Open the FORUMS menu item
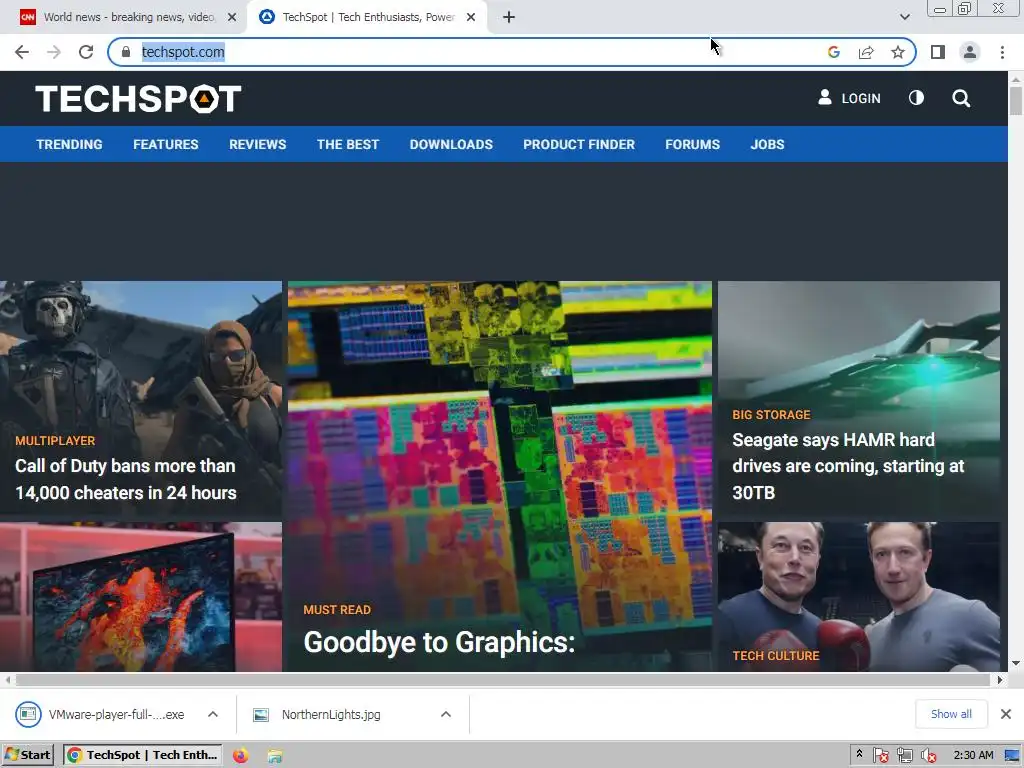 tap(692, 144)
